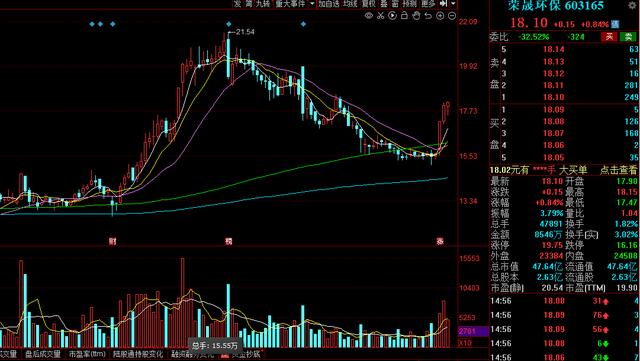
Task: Zoom in with the plus circle icon
Action: 440,16
